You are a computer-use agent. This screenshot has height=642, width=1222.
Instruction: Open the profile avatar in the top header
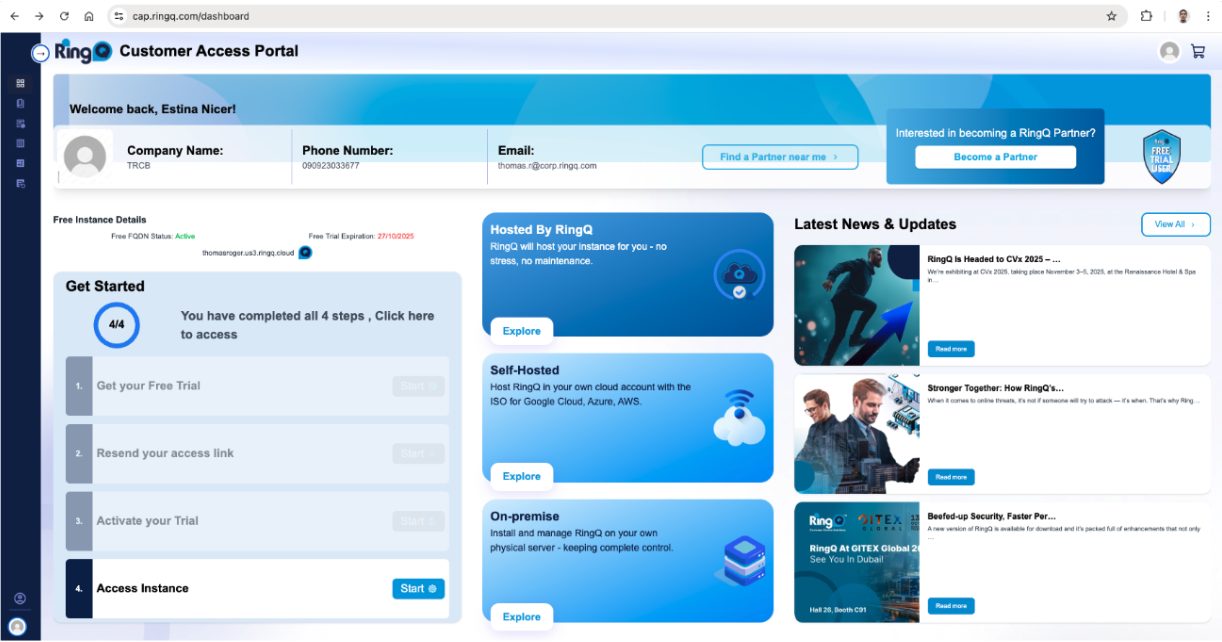(1169, 52)
